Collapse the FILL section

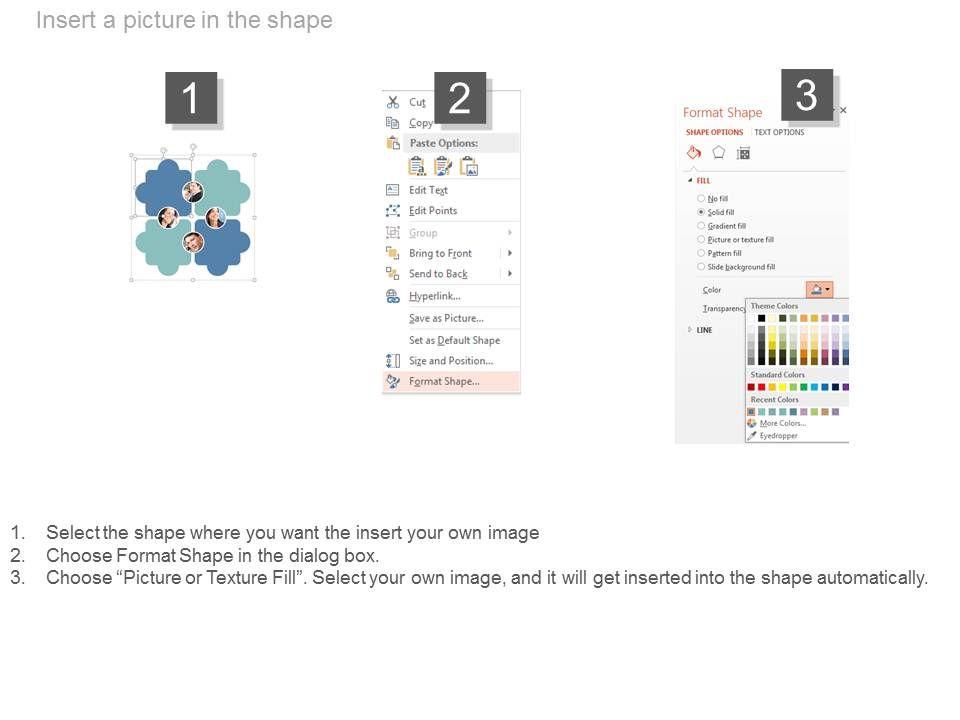click(690, 180)
